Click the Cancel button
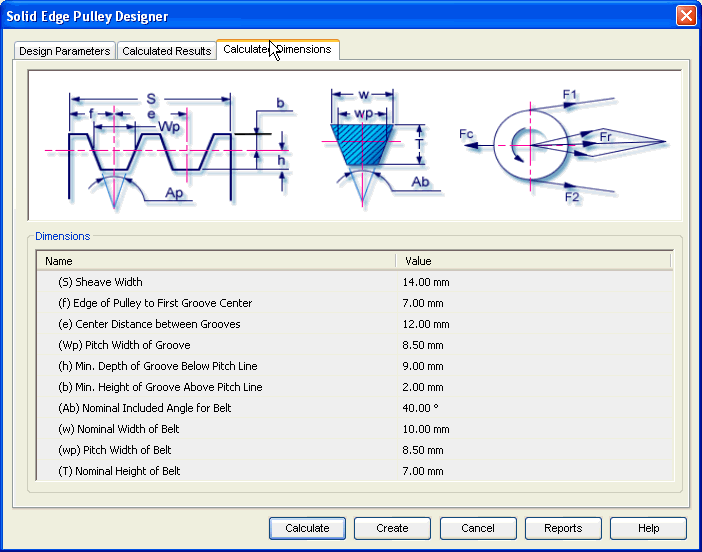Screen dimensions: 702x552 point(478,528)
